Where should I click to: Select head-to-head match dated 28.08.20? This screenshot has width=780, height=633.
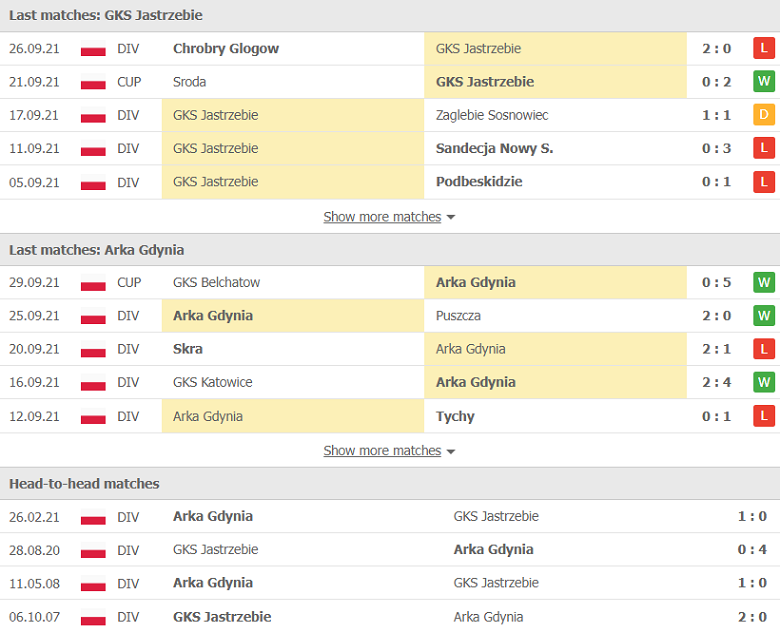(x=390, y=550)
